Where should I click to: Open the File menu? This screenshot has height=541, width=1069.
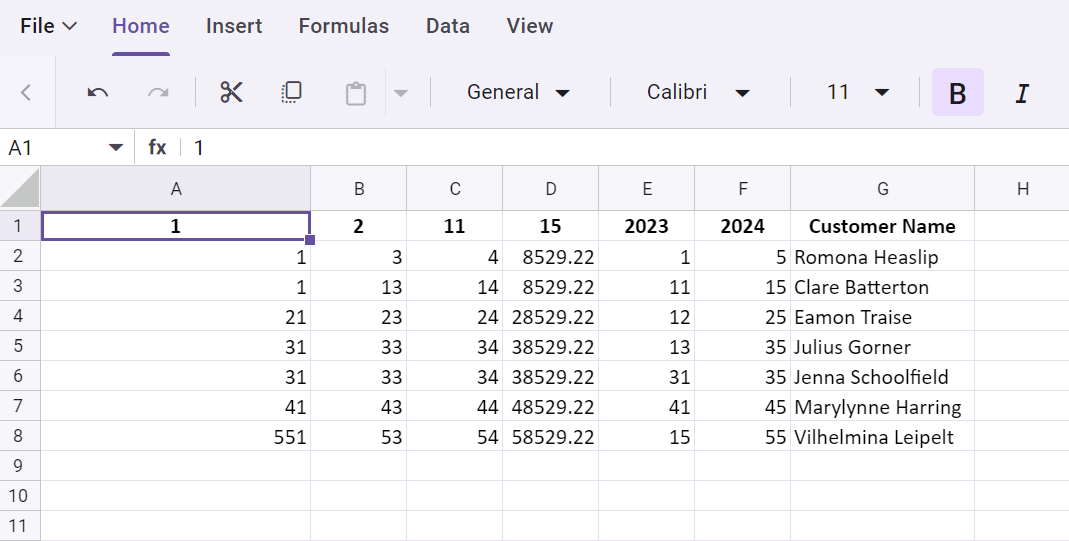tap(49, 26)
